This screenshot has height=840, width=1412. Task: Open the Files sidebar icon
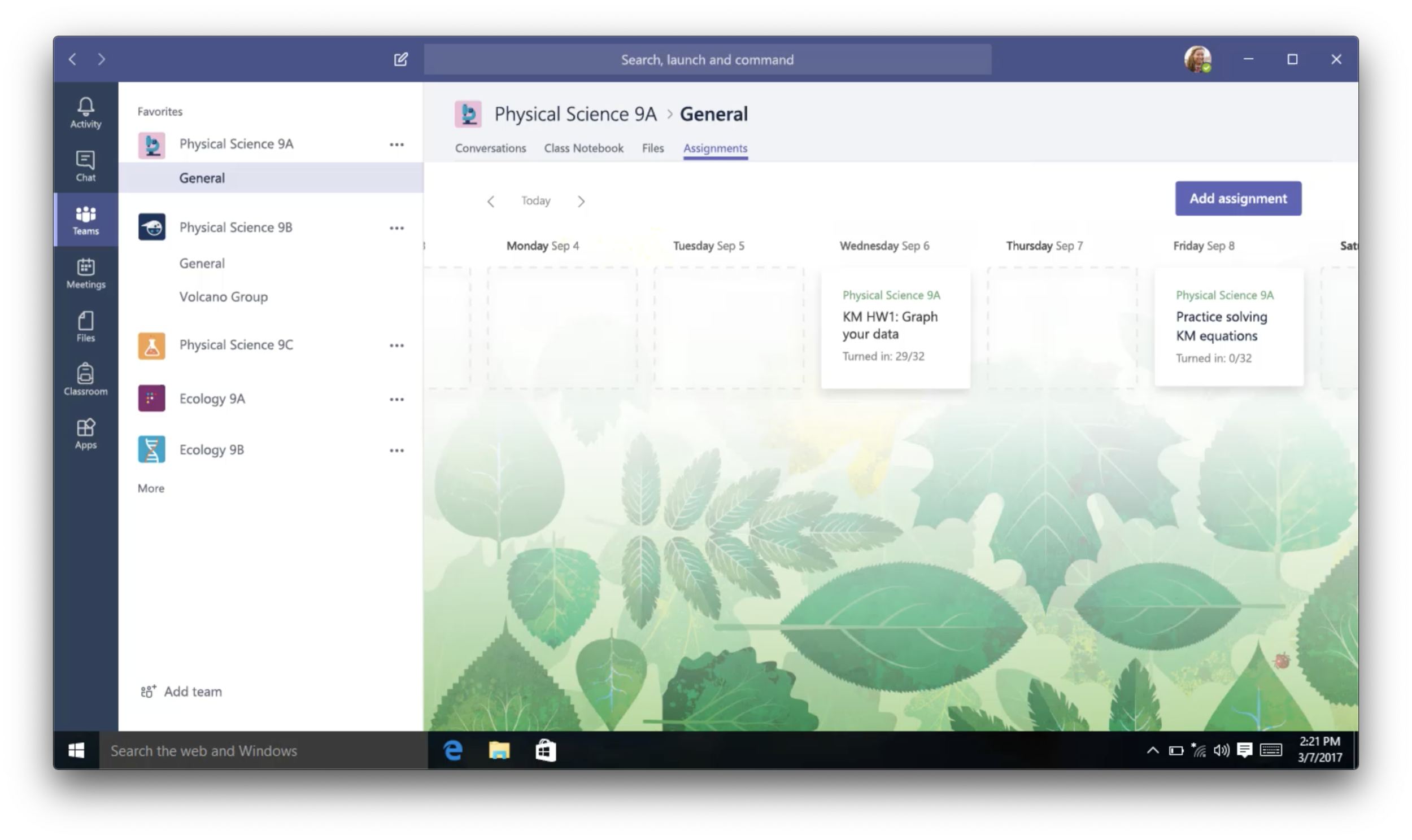point(85,327)
